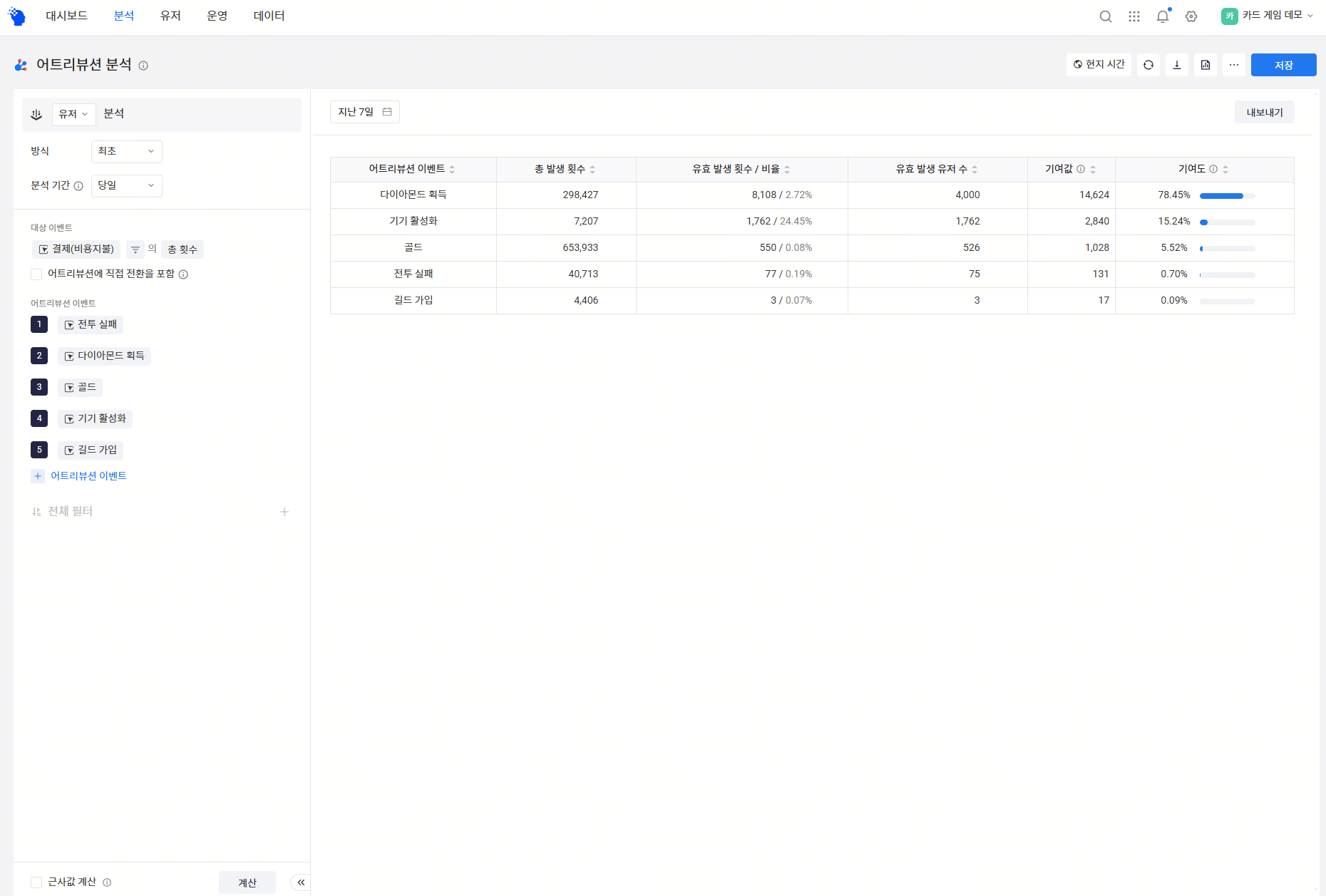Click the blue 저장 button

point(1284,65)
